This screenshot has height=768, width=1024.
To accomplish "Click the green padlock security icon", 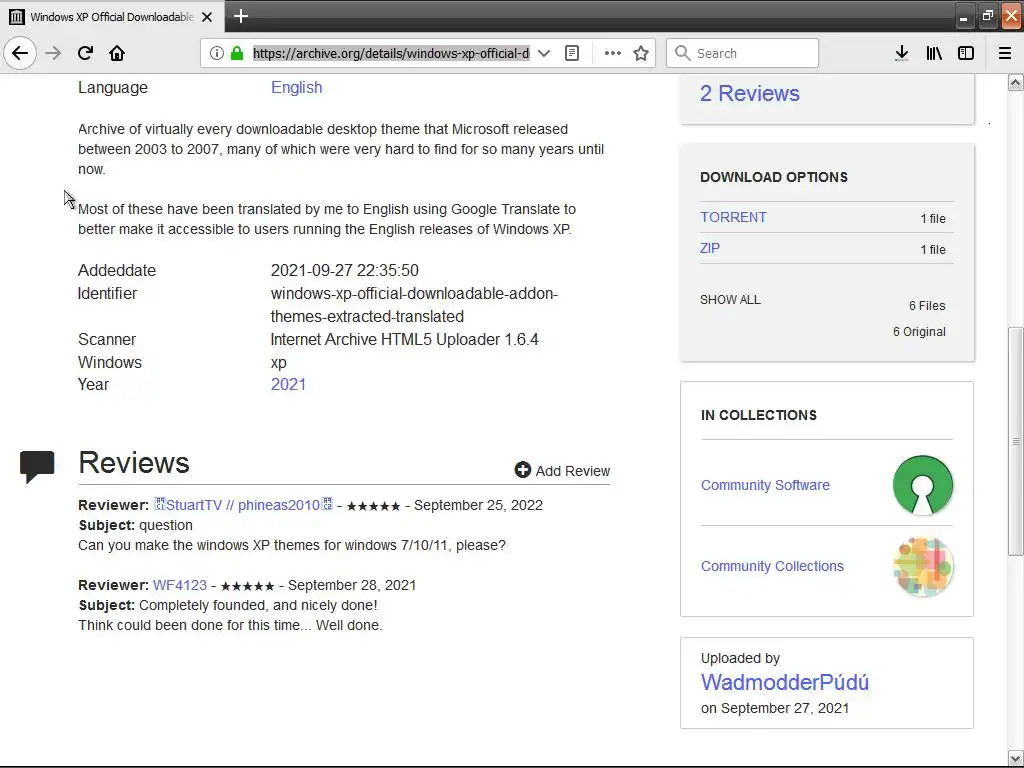I will click(x=237, y=53).
